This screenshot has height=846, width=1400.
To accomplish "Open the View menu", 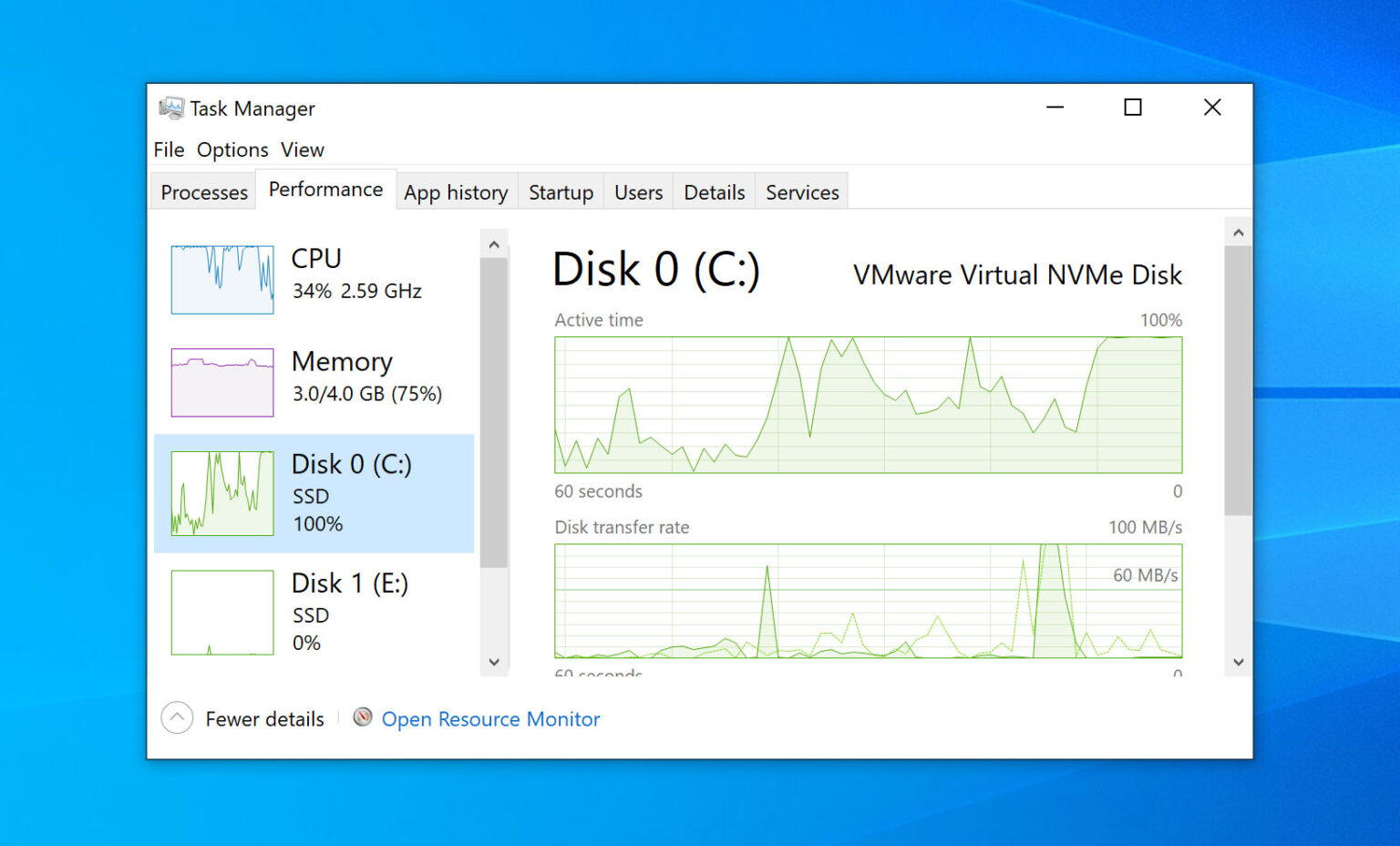I will pos(302,150).
